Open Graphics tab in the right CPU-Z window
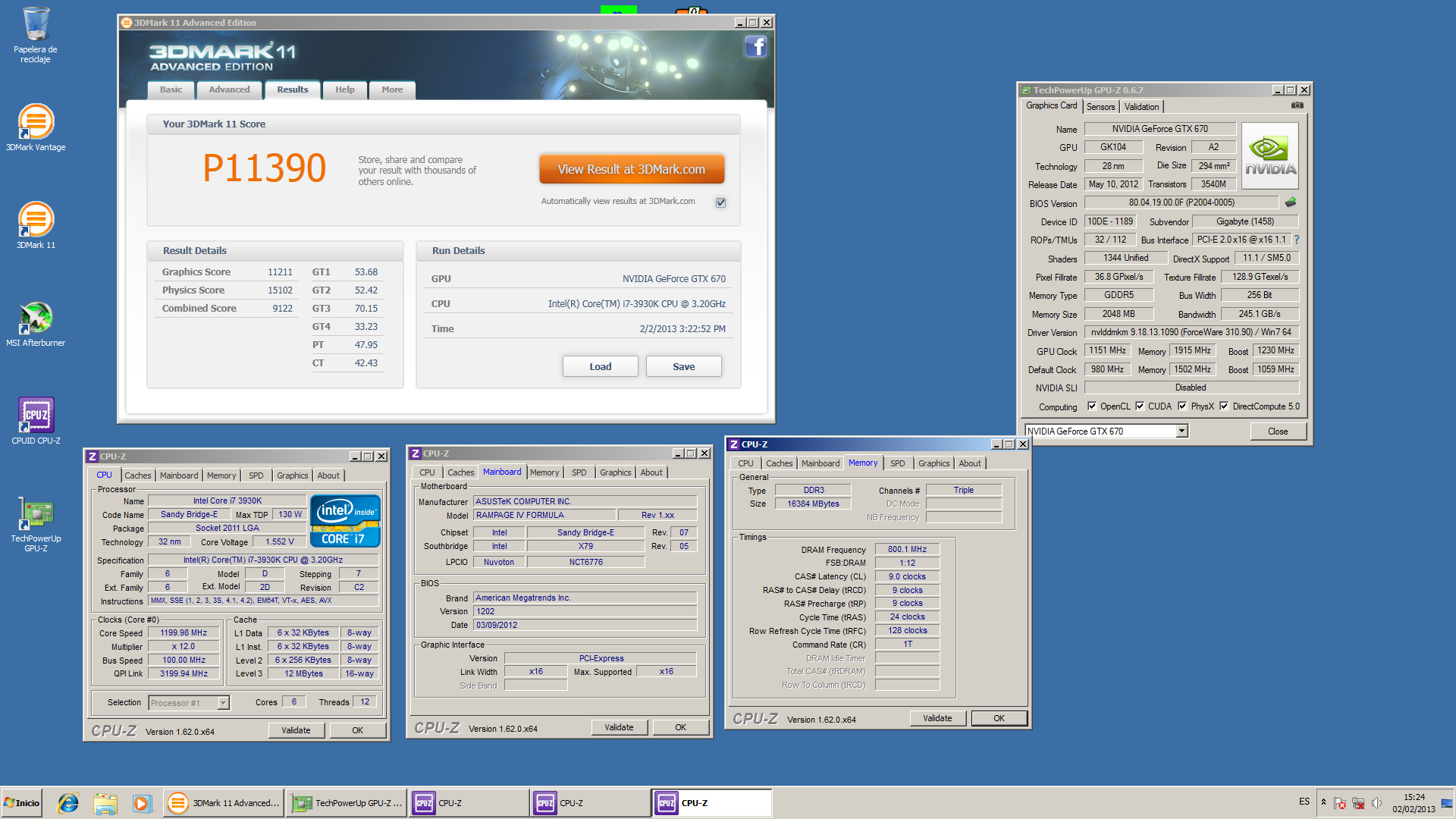The width and height of the screenshot is (1456, 819). click(934, 463)
